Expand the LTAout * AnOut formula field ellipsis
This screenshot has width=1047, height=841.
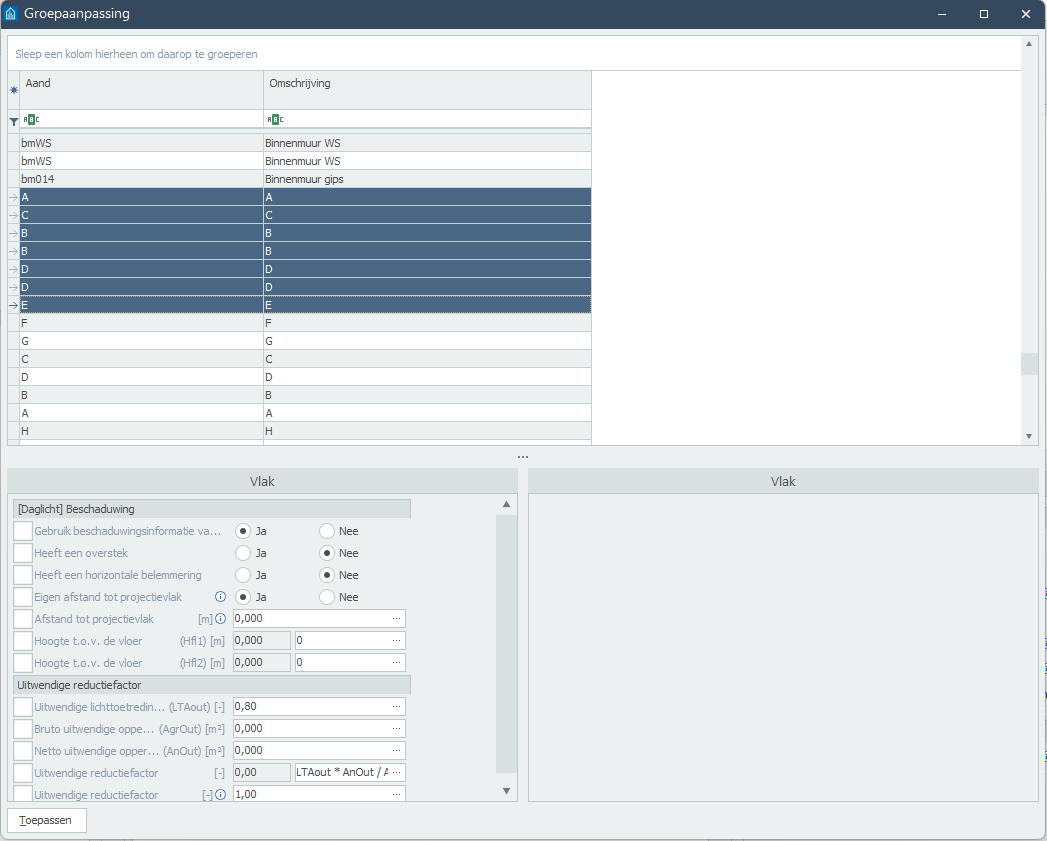397,773
